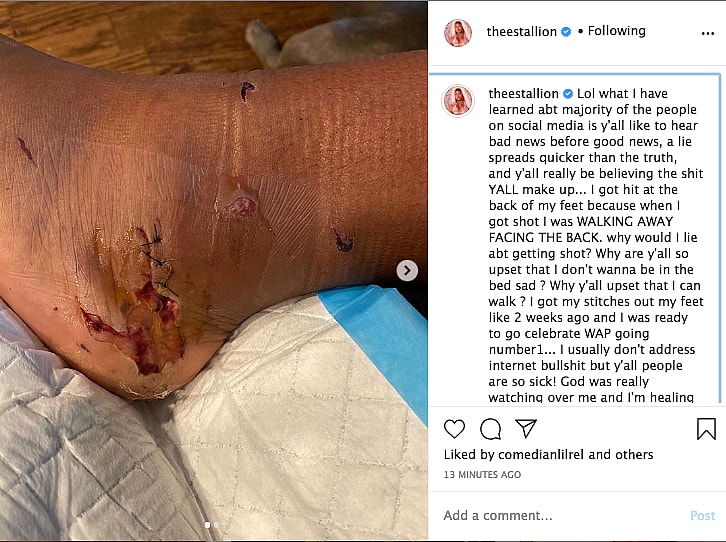This screenshot has height=542, width=726.
Task: Click verified badge beside header username
Action: (566, 31)
